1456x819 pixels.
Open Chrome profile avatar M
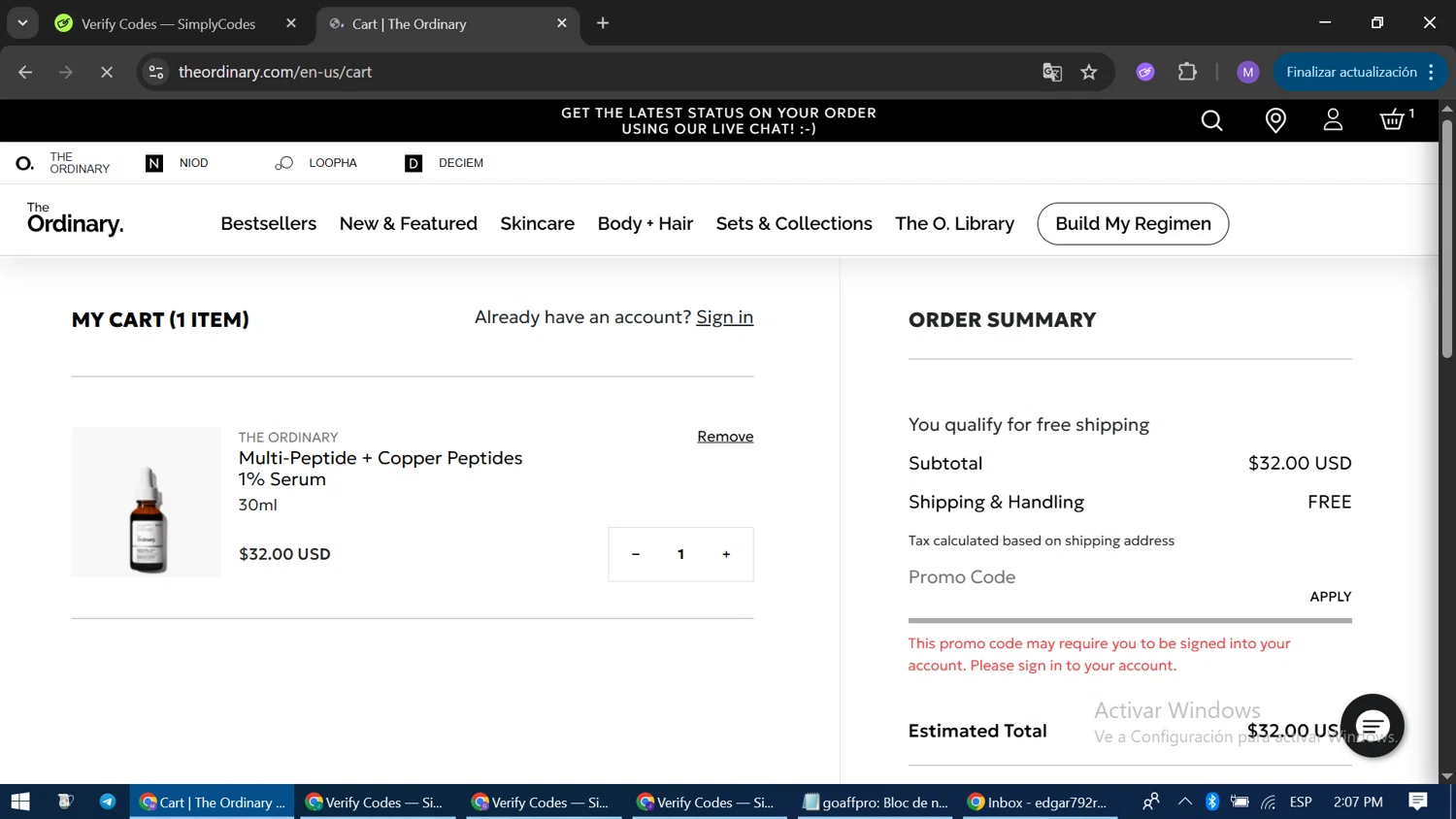pyautogui.click(x=1248, y=72)
